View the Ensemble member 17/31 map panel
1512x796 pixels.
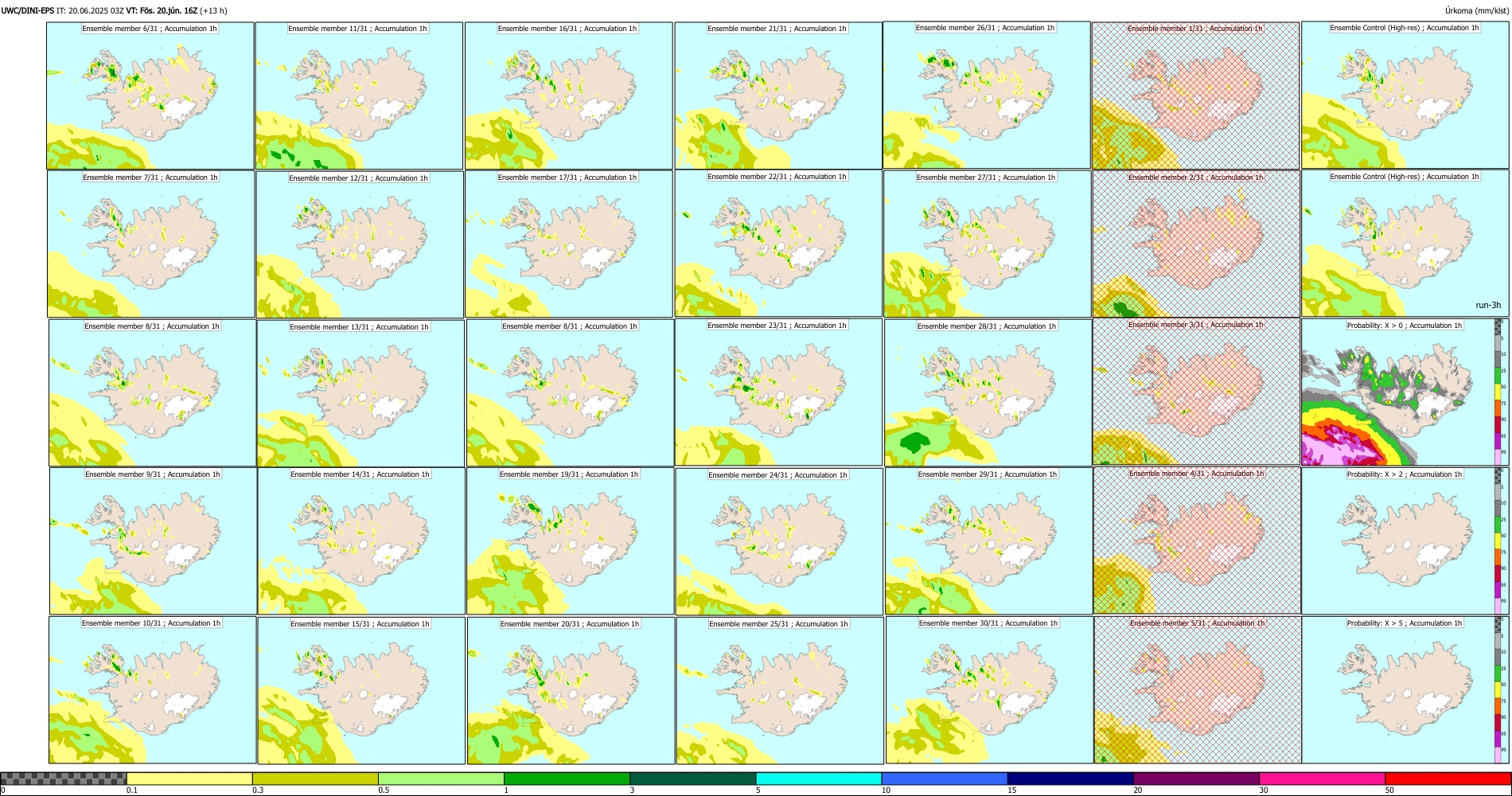tap(569, 244)
